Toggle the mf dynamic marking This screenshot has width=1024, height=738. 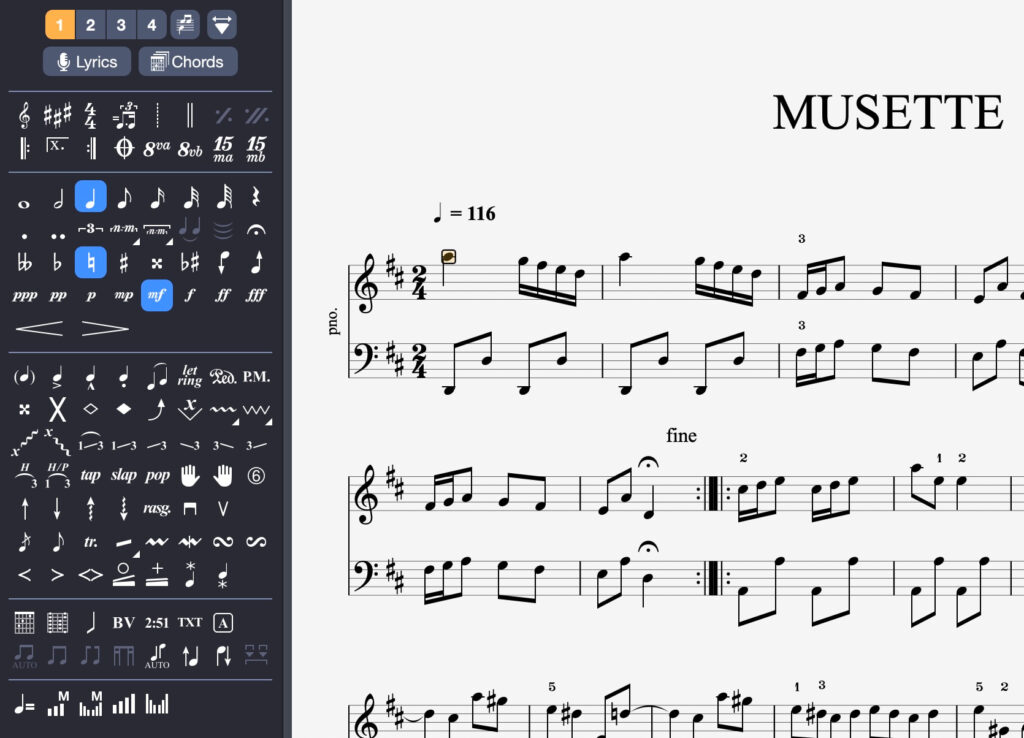tap(156, 295)
